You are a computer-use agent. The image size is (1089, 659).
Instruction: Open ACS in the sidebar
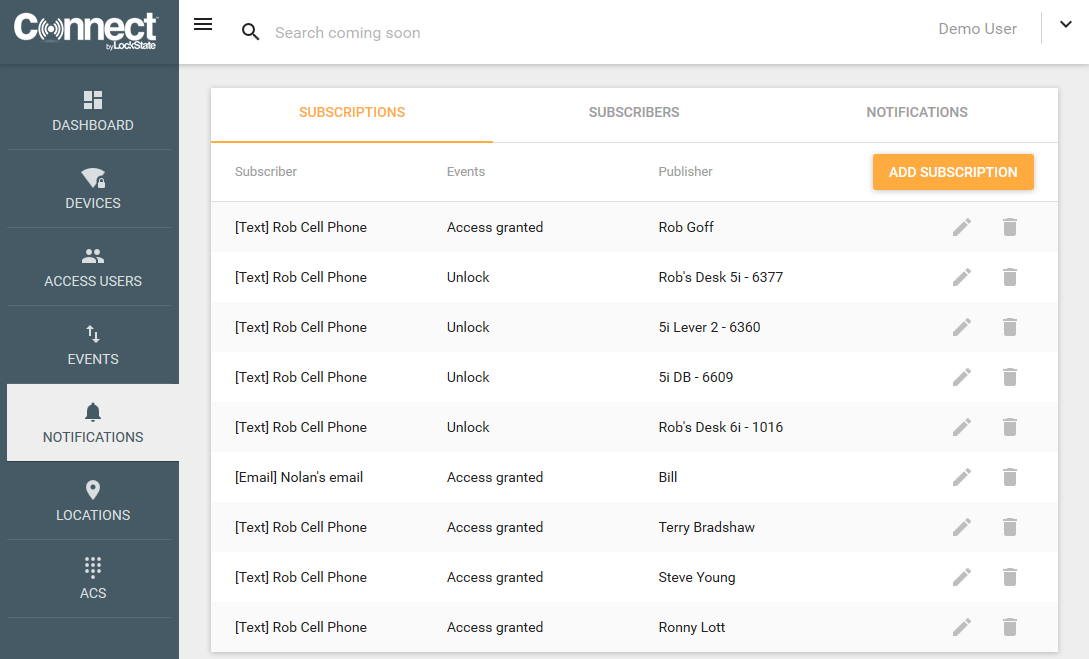[x=93, y=579]
